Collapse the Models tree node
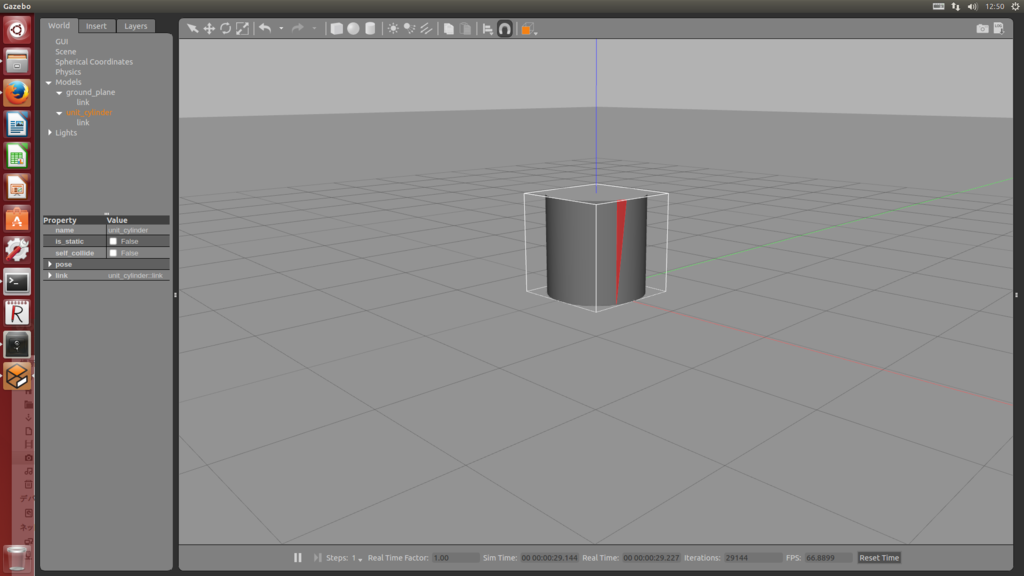This screenshot has height=576, width=1024. [x=49, y=82]
